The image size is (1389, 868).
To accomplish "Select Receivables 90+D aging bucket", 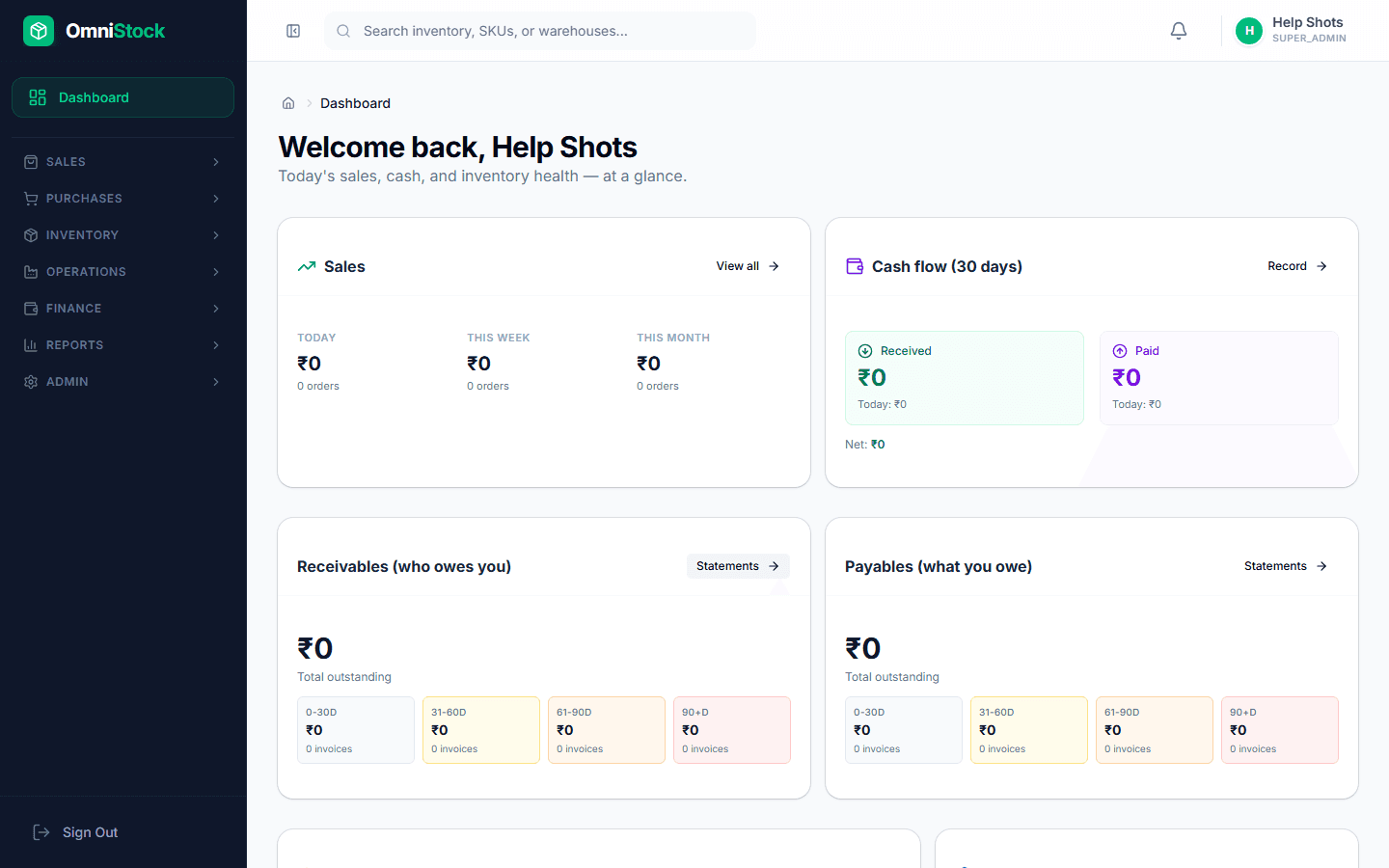I will pyautogui.click(x=732, y=730).
